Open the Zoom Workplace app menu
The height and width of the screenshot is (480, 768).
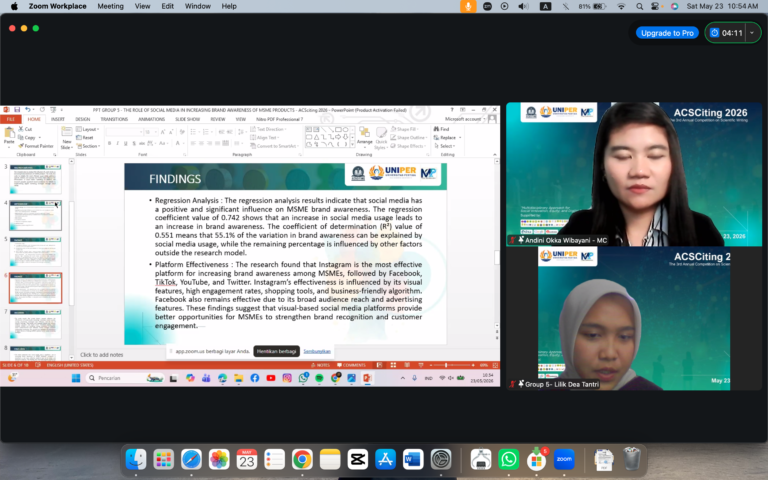pyautogui.click(x=57, y=6)
